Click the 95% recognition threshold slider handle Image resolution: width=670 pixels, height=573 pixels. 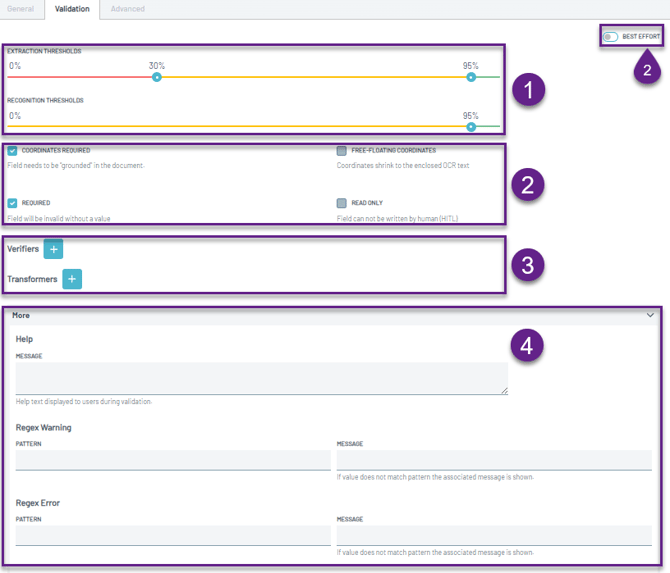click(x=470, y=126)
